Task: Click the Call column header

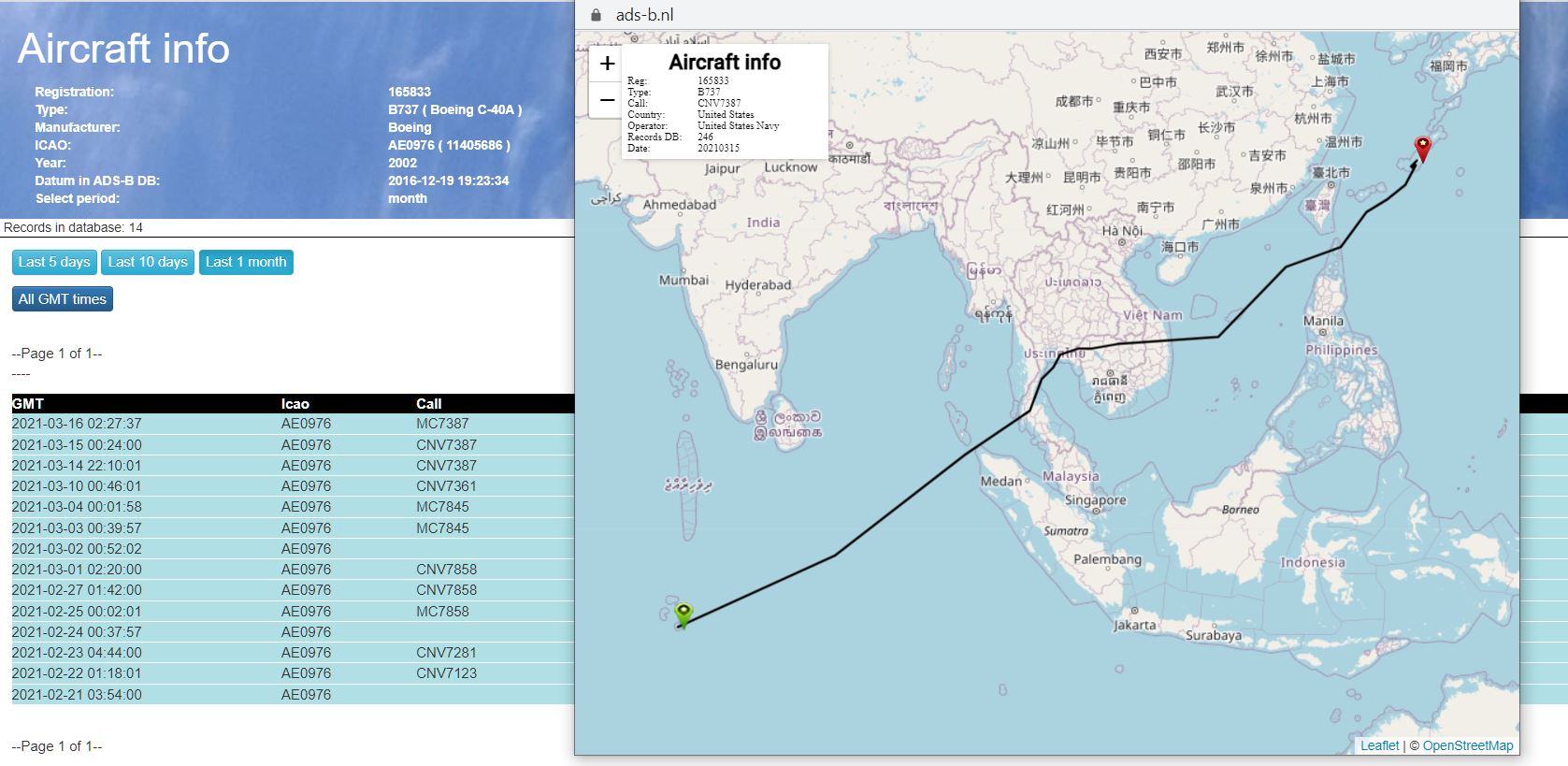Action: [x=429, y=404]
